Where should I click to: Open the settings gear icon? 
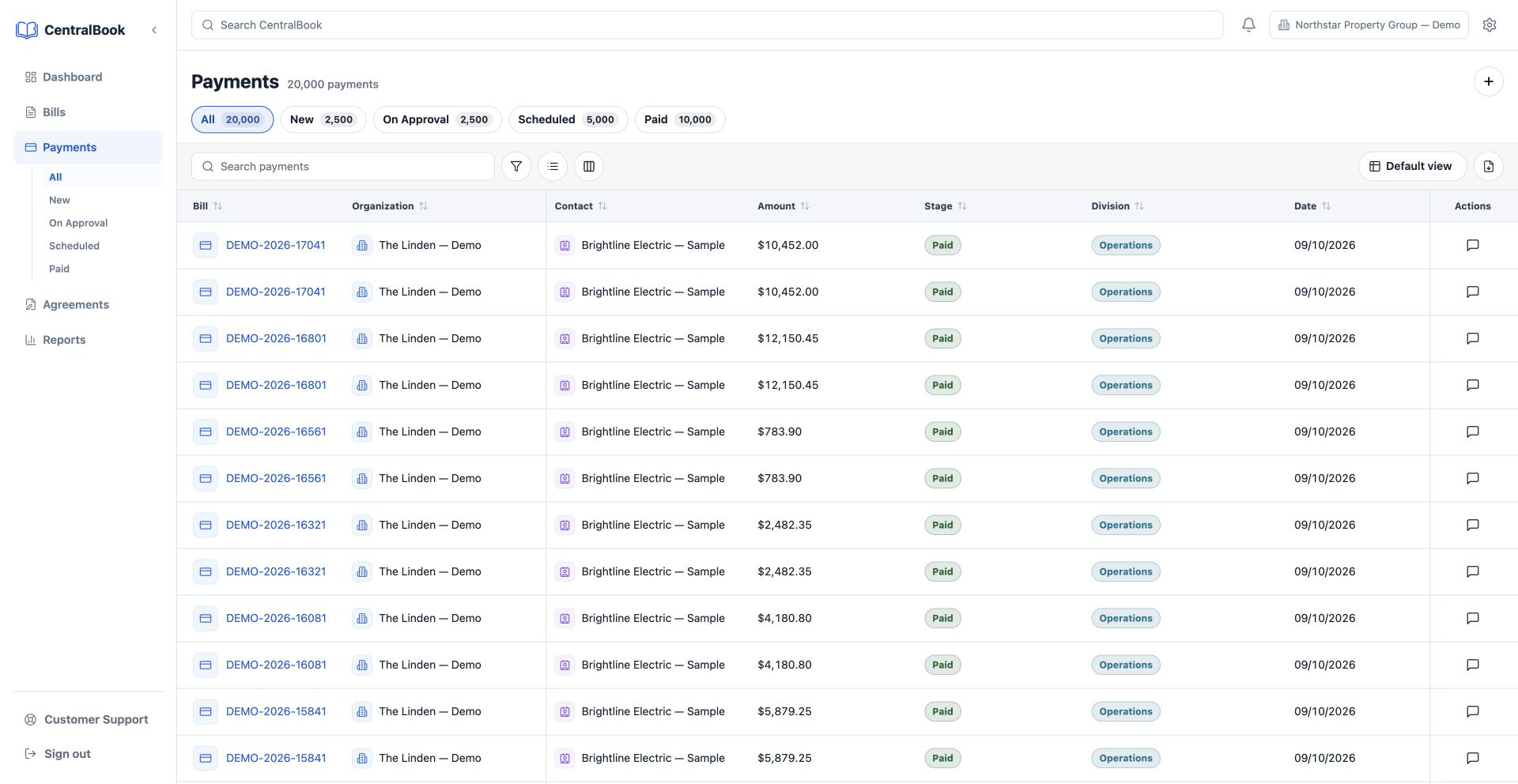pos(1490,24)
